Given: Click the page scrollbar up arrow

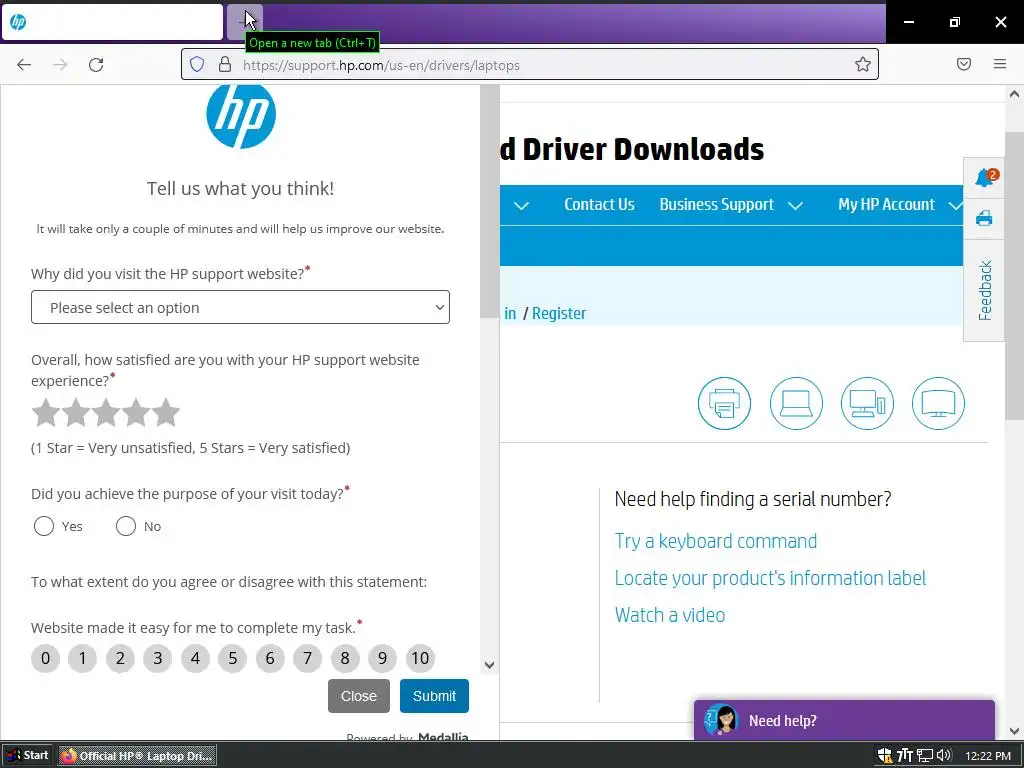Looking at the screenshot, I should 1014,94.
